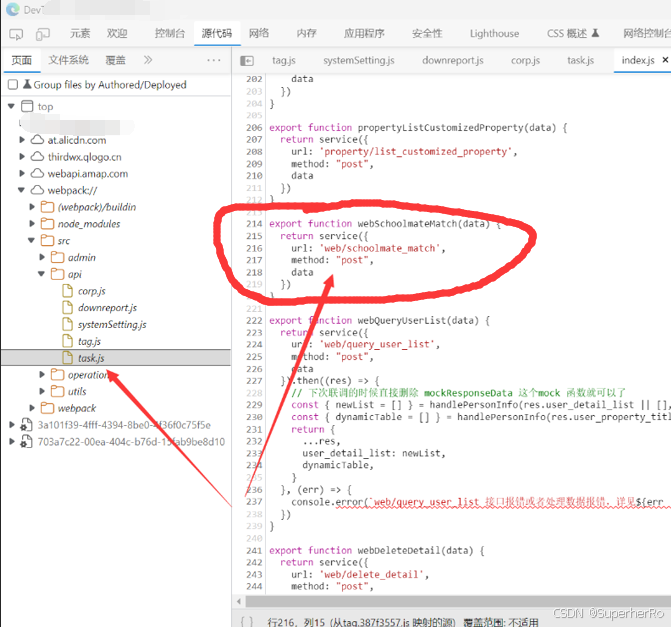
Task: Click the admin folder icon
Action: 57,257
